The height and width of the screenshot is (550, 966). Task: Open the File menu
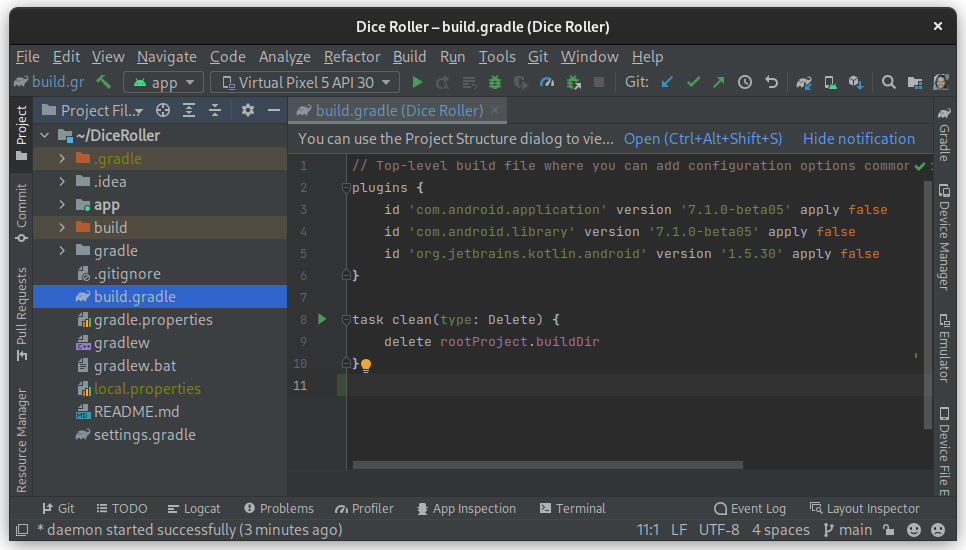coord(28,57)
